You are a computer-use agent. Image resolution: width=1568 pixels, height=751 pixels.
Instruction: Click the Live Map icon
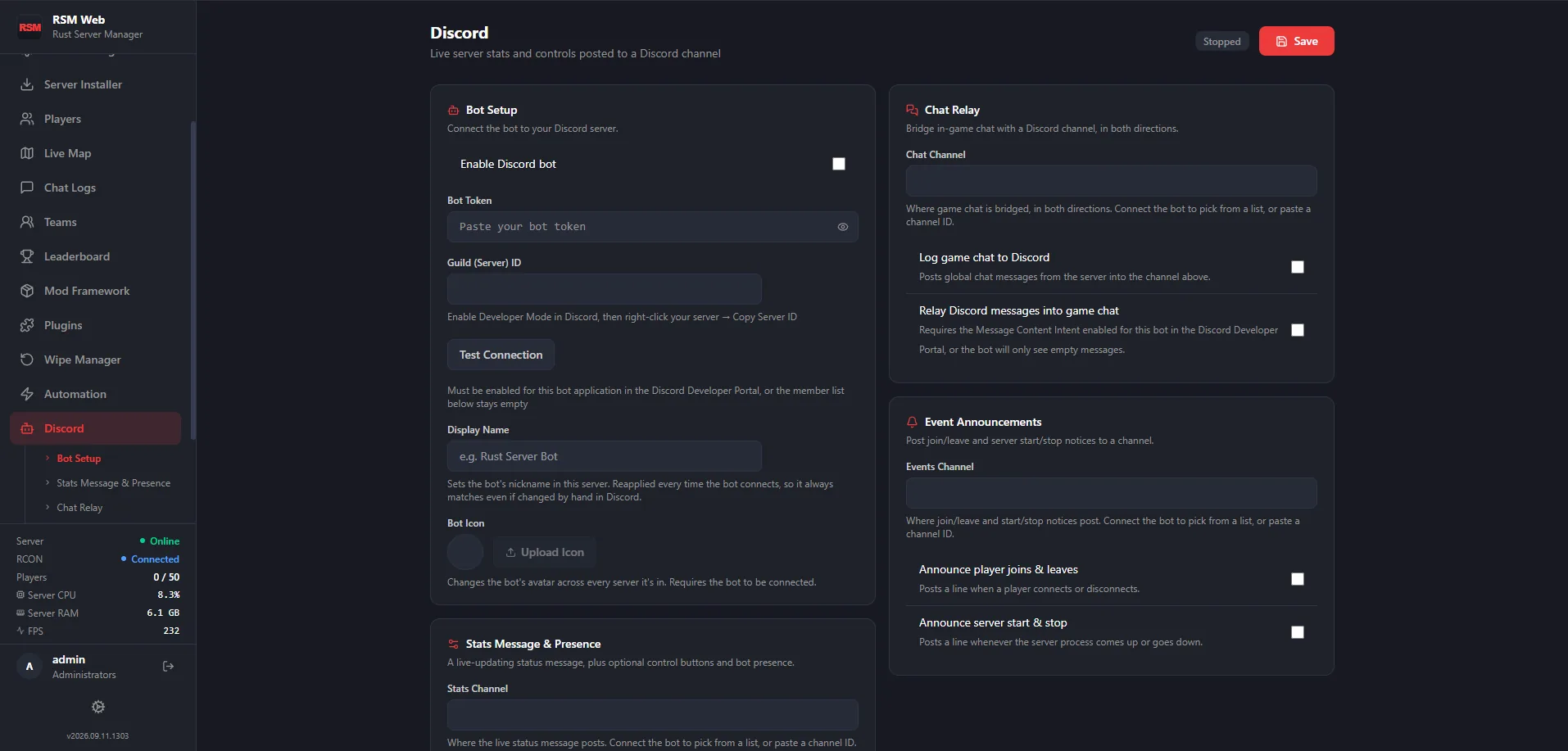point(27,153)
